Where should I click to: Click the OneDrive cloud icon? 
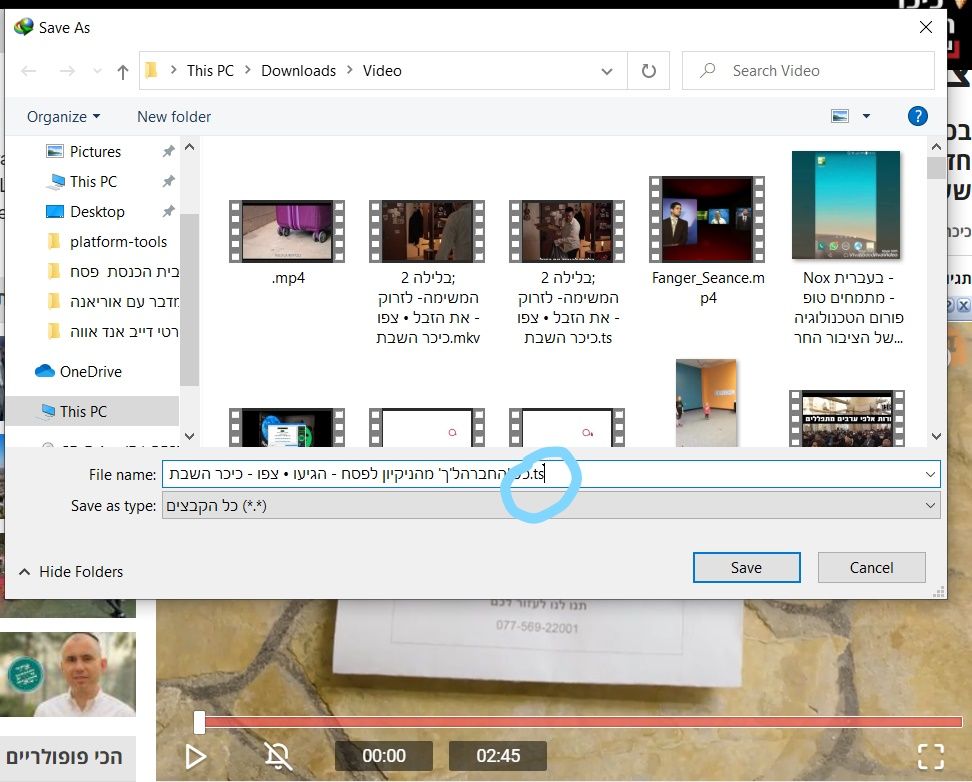point(45,371)
